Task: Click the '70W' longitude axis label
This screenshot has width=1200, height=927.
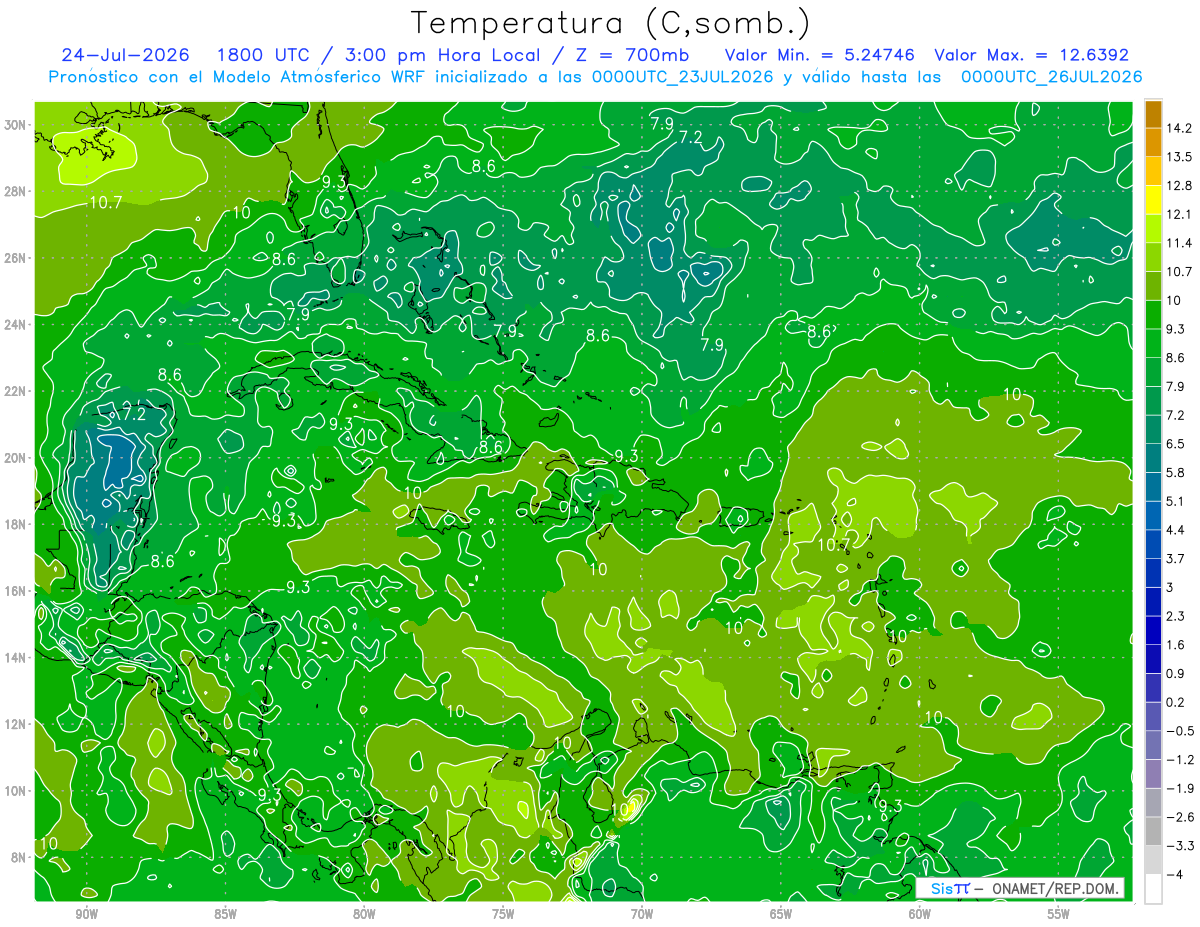Action: pyautogui.click(x=642, y=914)
